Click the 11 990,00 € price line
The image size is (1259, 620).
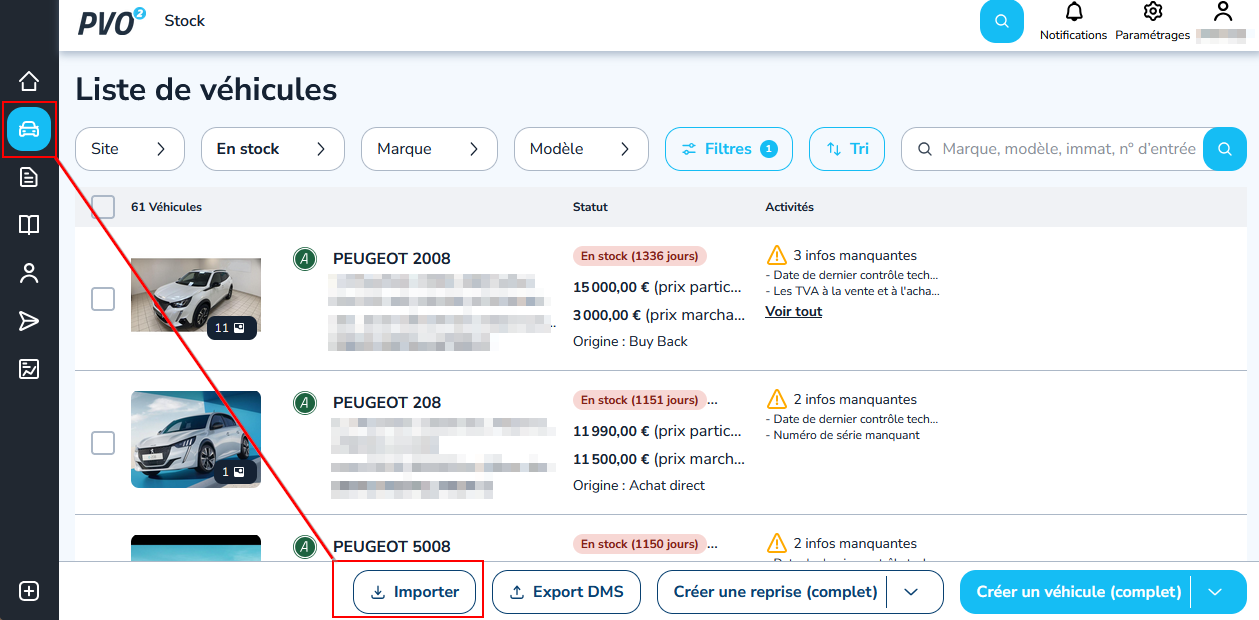(657, 431)
